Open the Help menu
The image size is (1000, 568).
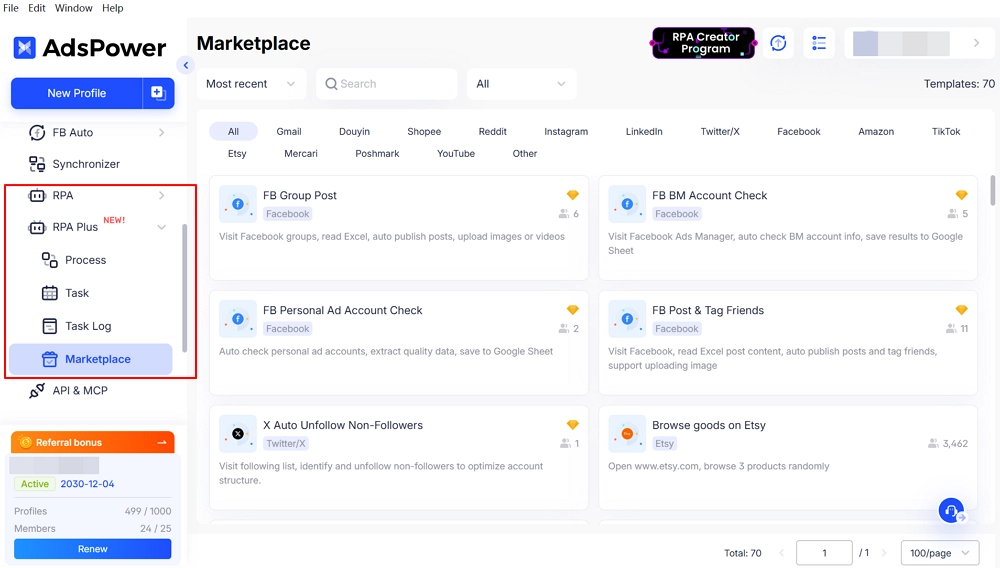click(113, 8)
